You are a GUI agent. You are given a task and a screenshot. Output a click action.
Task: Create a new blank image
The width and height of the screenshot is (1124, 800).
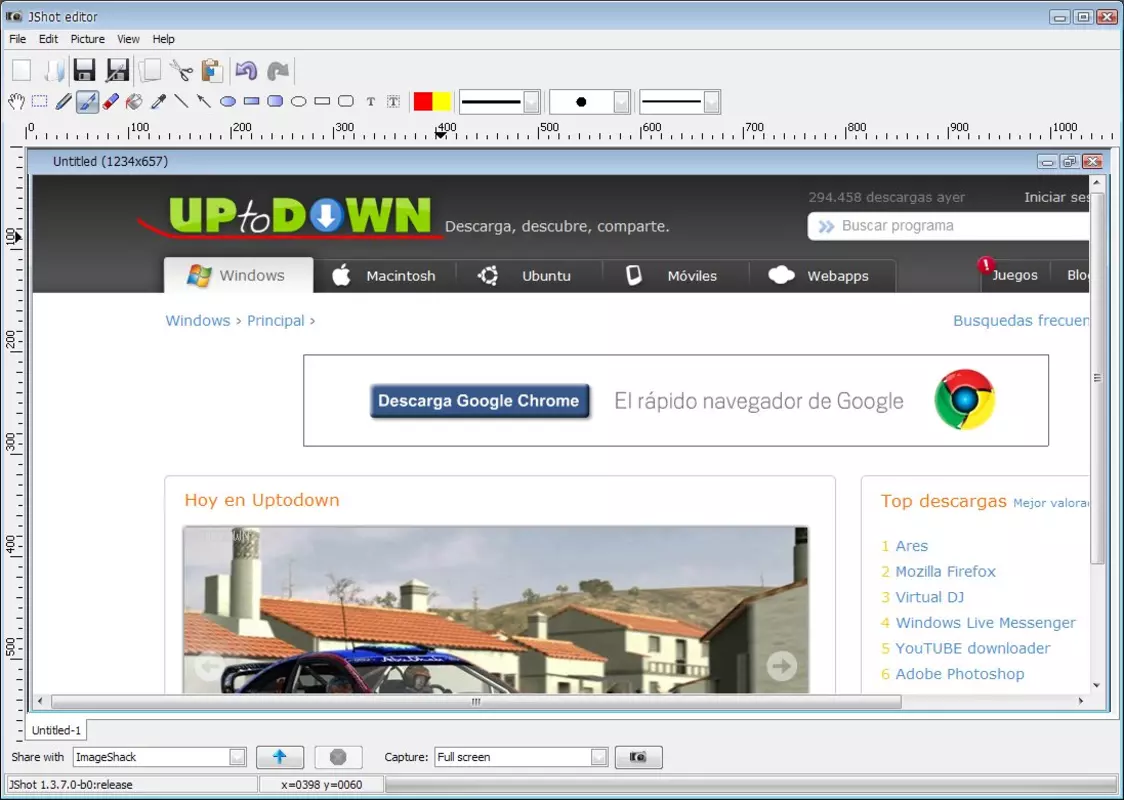click(22, 70)
